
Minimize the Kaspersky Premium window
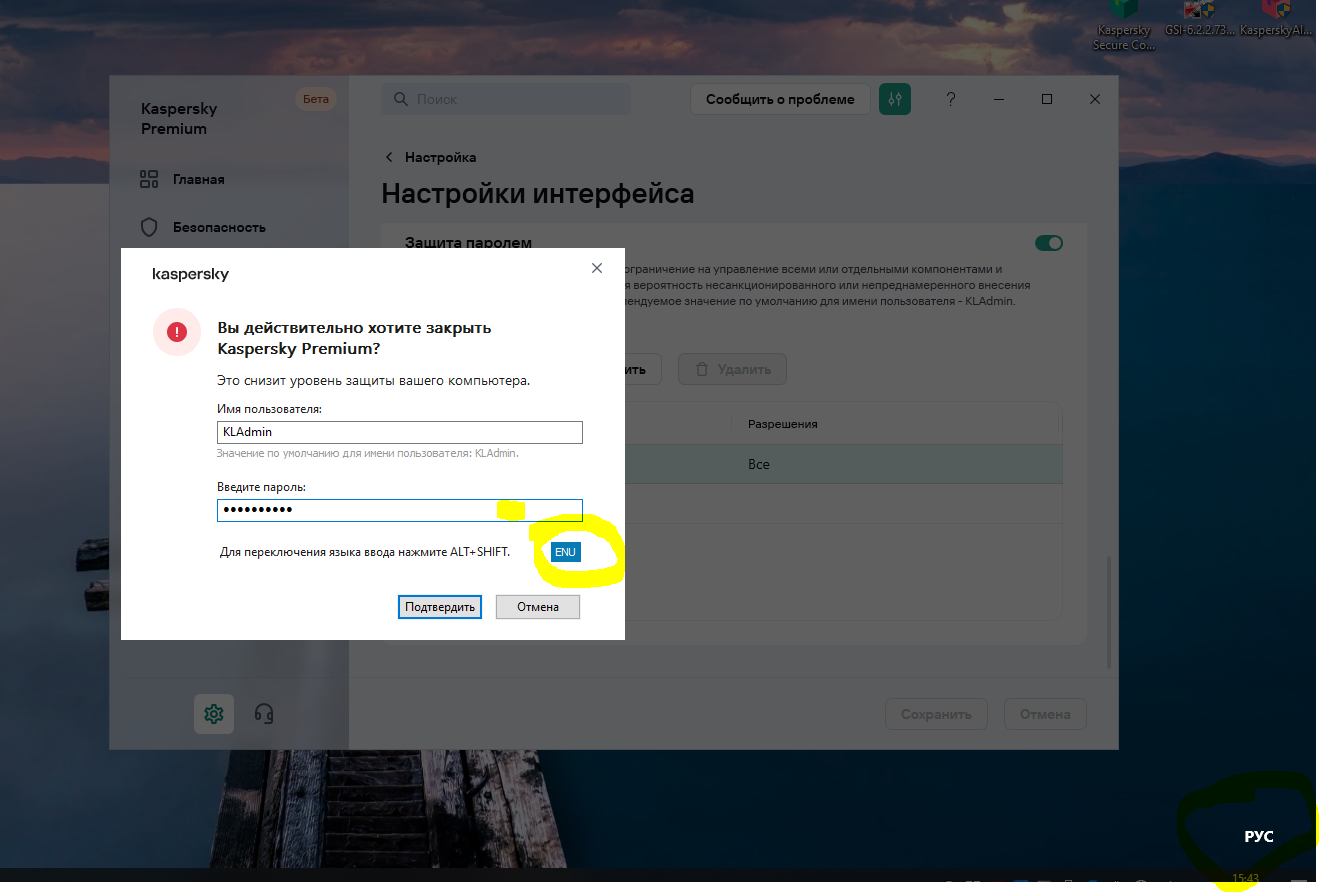pos(999,99)
